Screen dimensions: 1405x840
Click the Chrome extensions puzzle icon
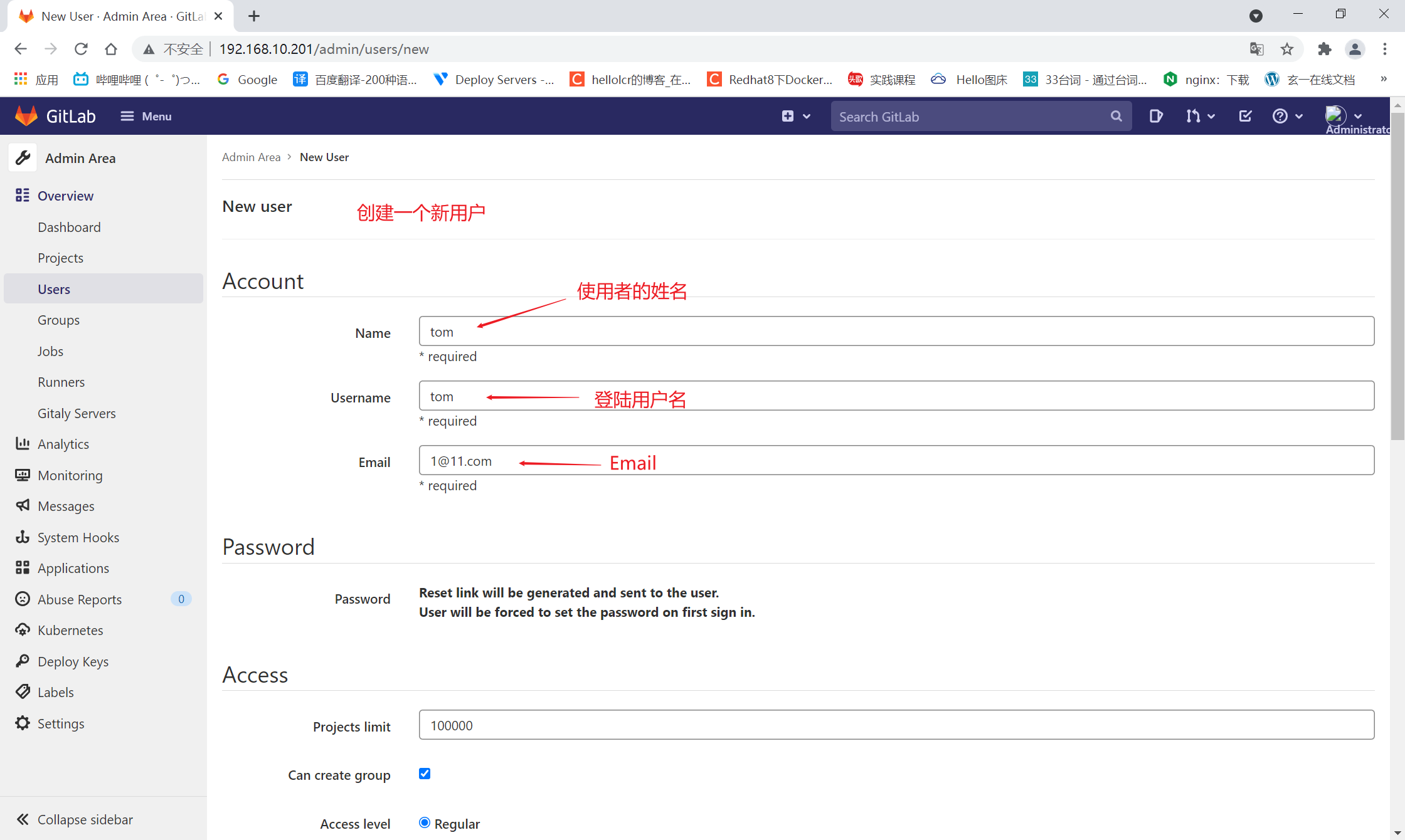coord(1324,49)
